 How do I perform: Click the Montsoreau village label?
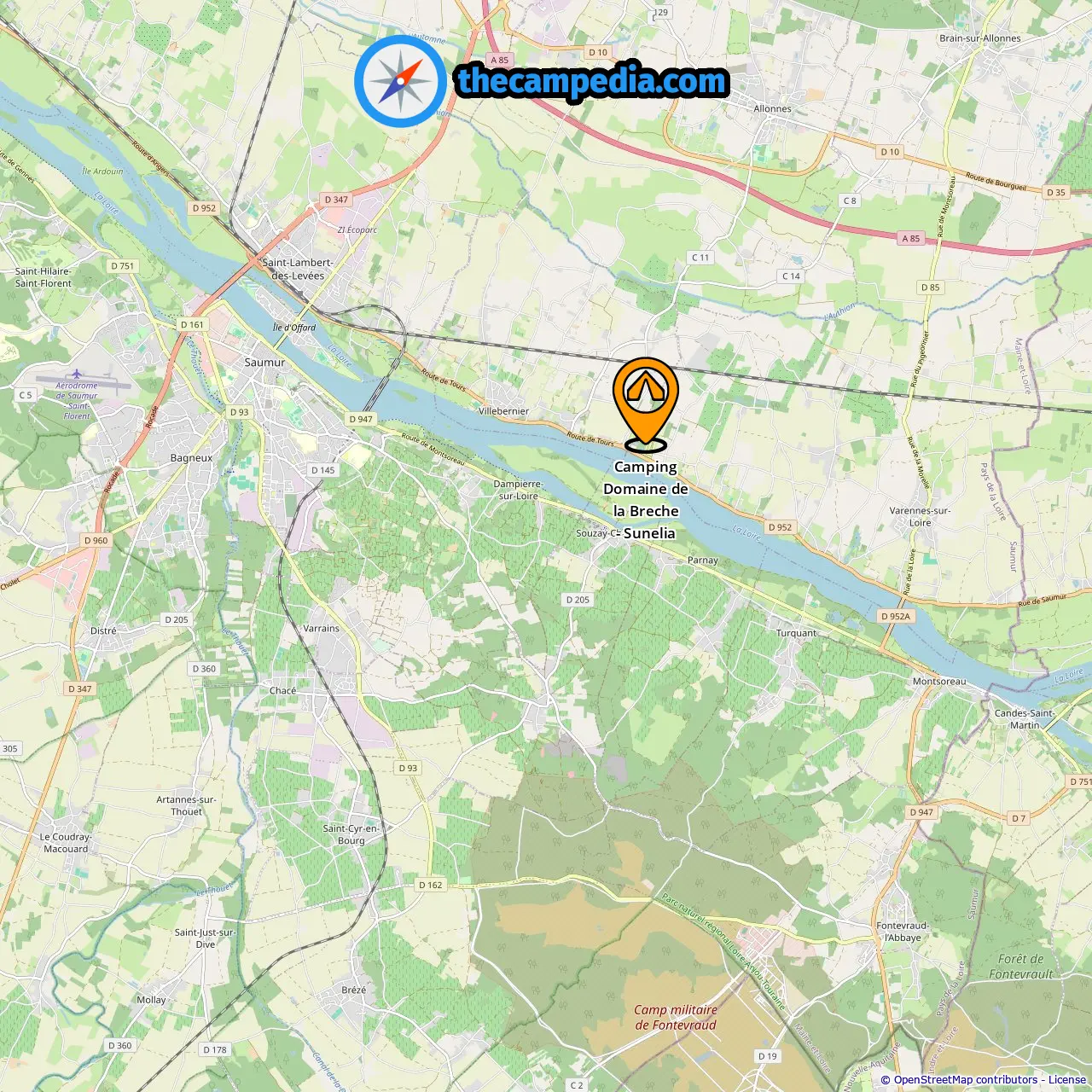(x=939, y=681)
